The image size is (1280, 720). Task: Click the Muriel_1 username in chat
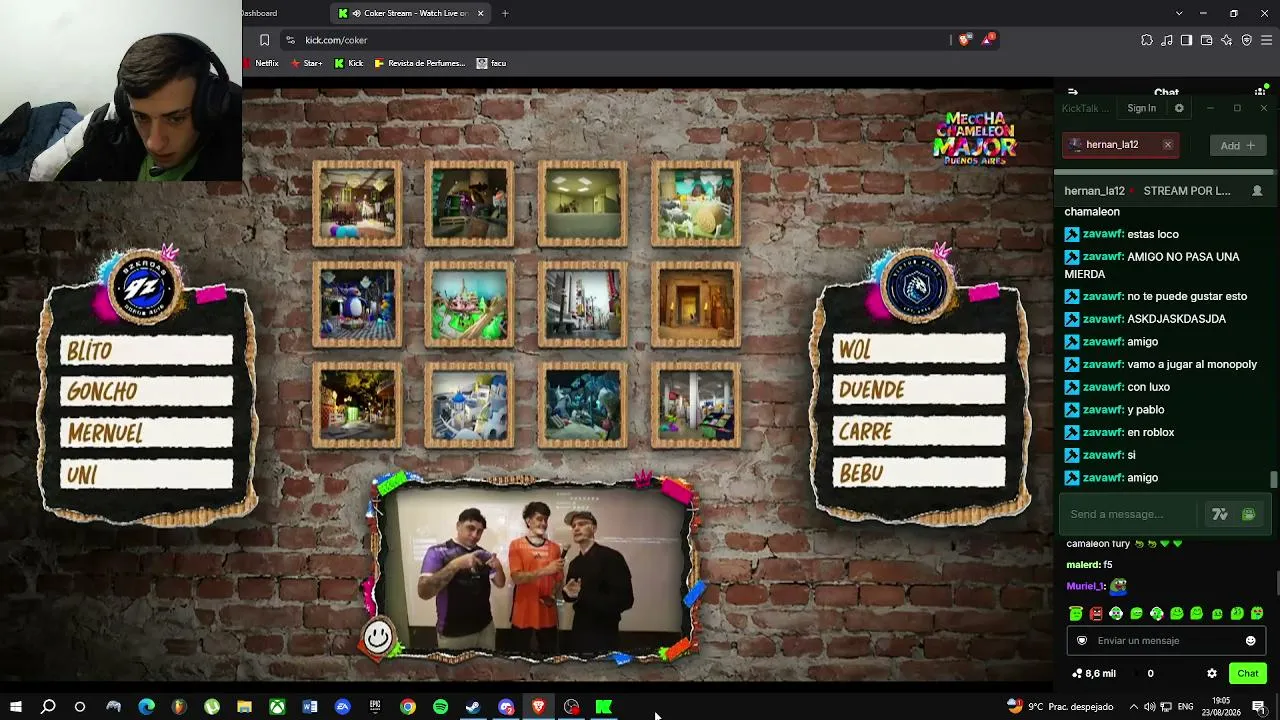click(x=1085, y=587)
